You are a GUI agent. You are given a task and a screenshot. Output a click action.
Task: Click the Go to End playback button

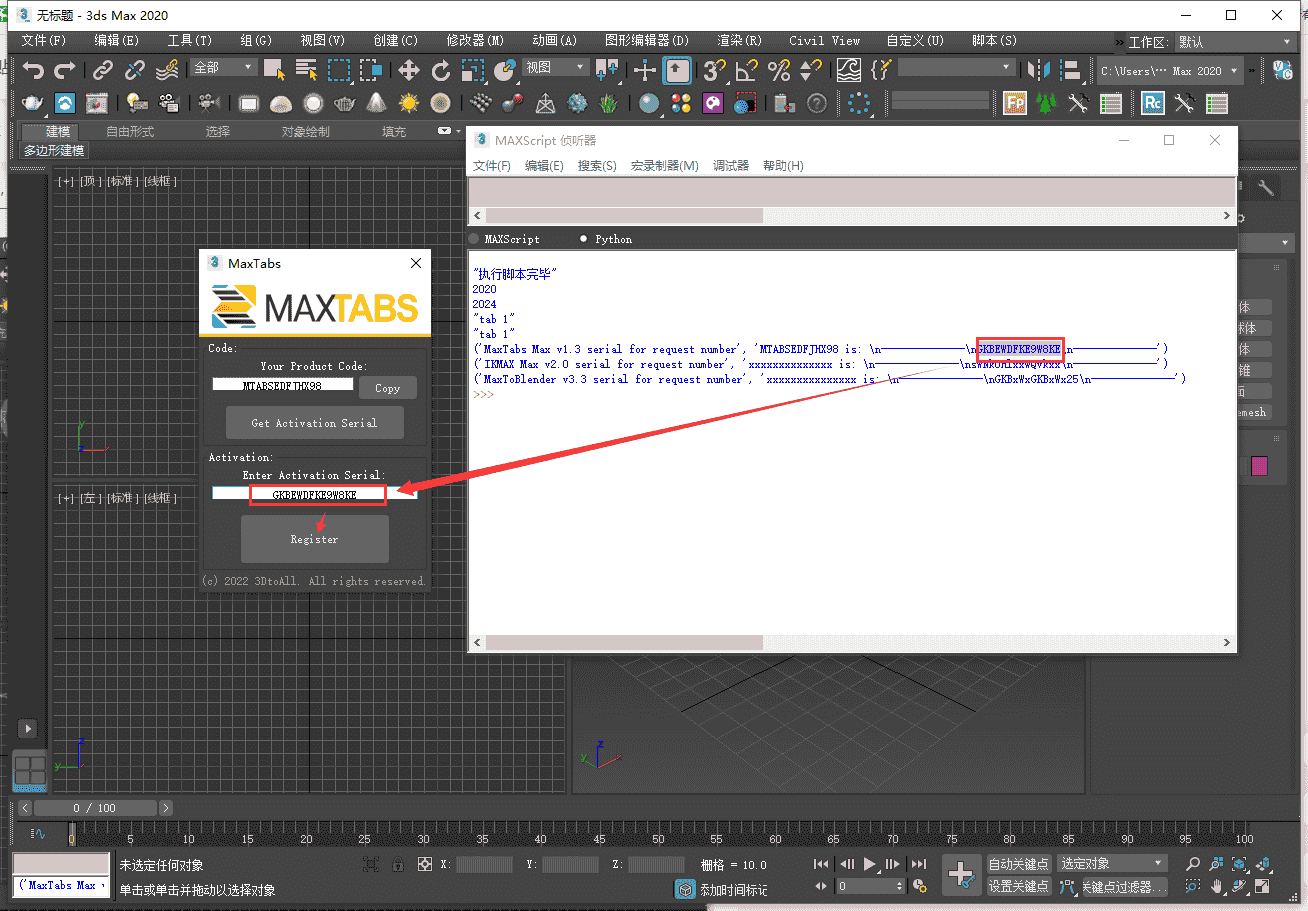(918, 864)
